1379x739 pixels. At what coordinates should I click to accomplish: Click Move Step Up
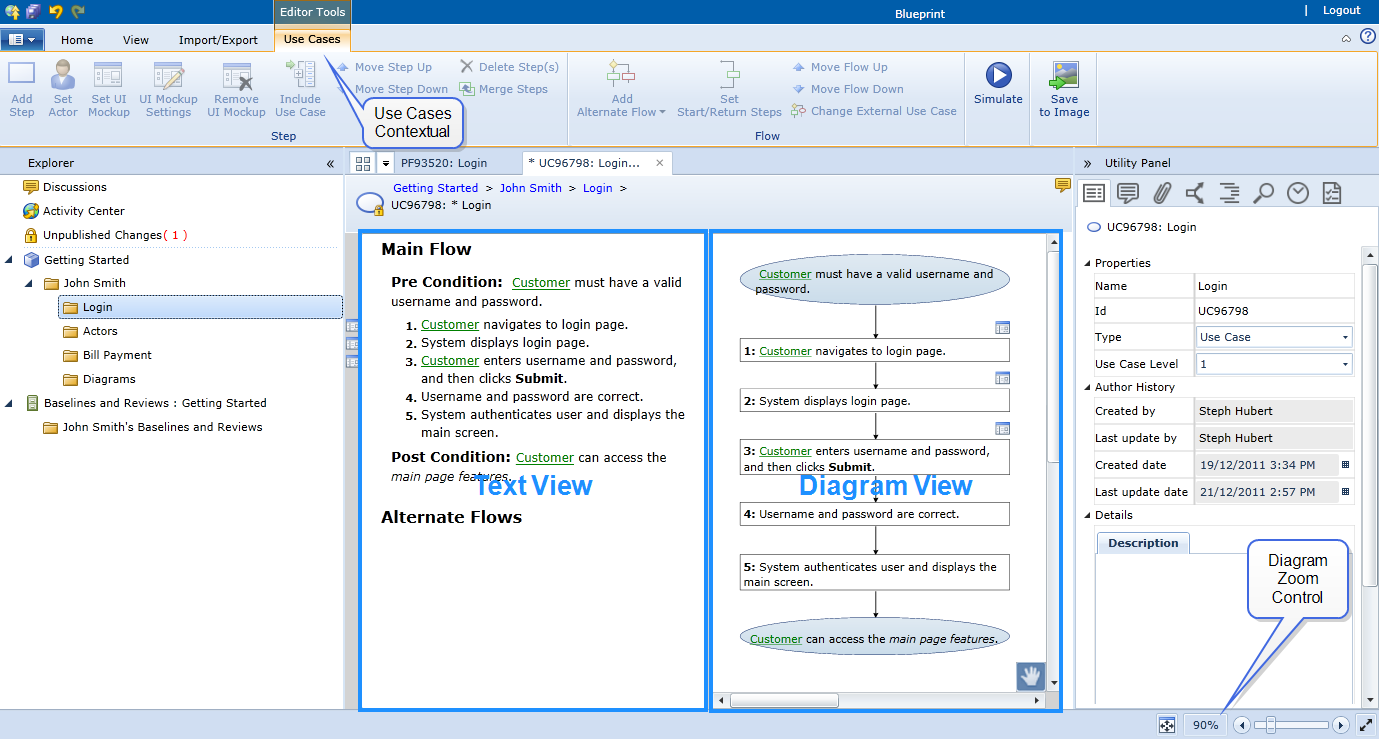pos(384,67)
